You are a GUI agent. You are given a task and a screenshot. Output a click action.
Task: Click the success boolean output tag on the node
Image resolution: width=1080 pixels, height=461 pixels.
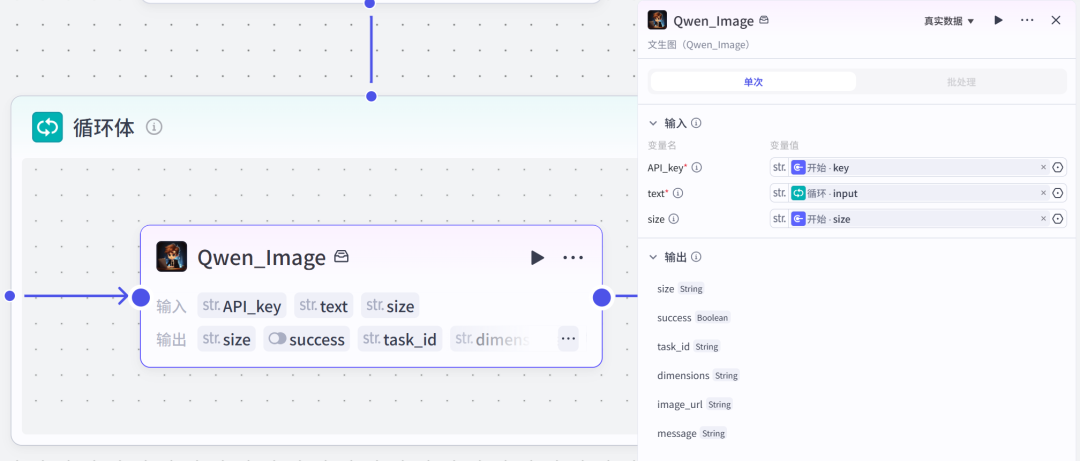(x=307, y=339)
